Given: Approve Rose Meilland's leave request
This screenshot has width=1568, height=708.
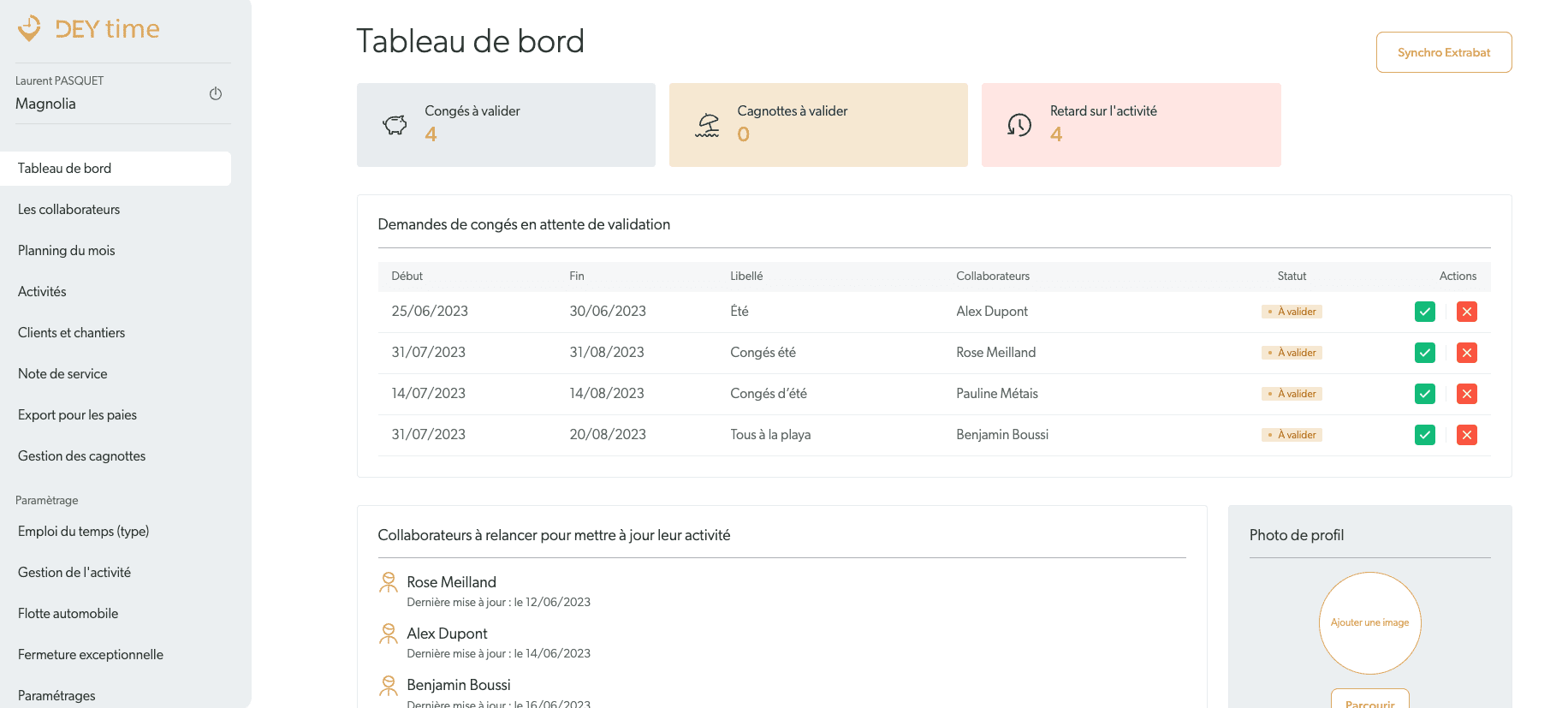Looking at the screenshot, I should point(1425,353).
